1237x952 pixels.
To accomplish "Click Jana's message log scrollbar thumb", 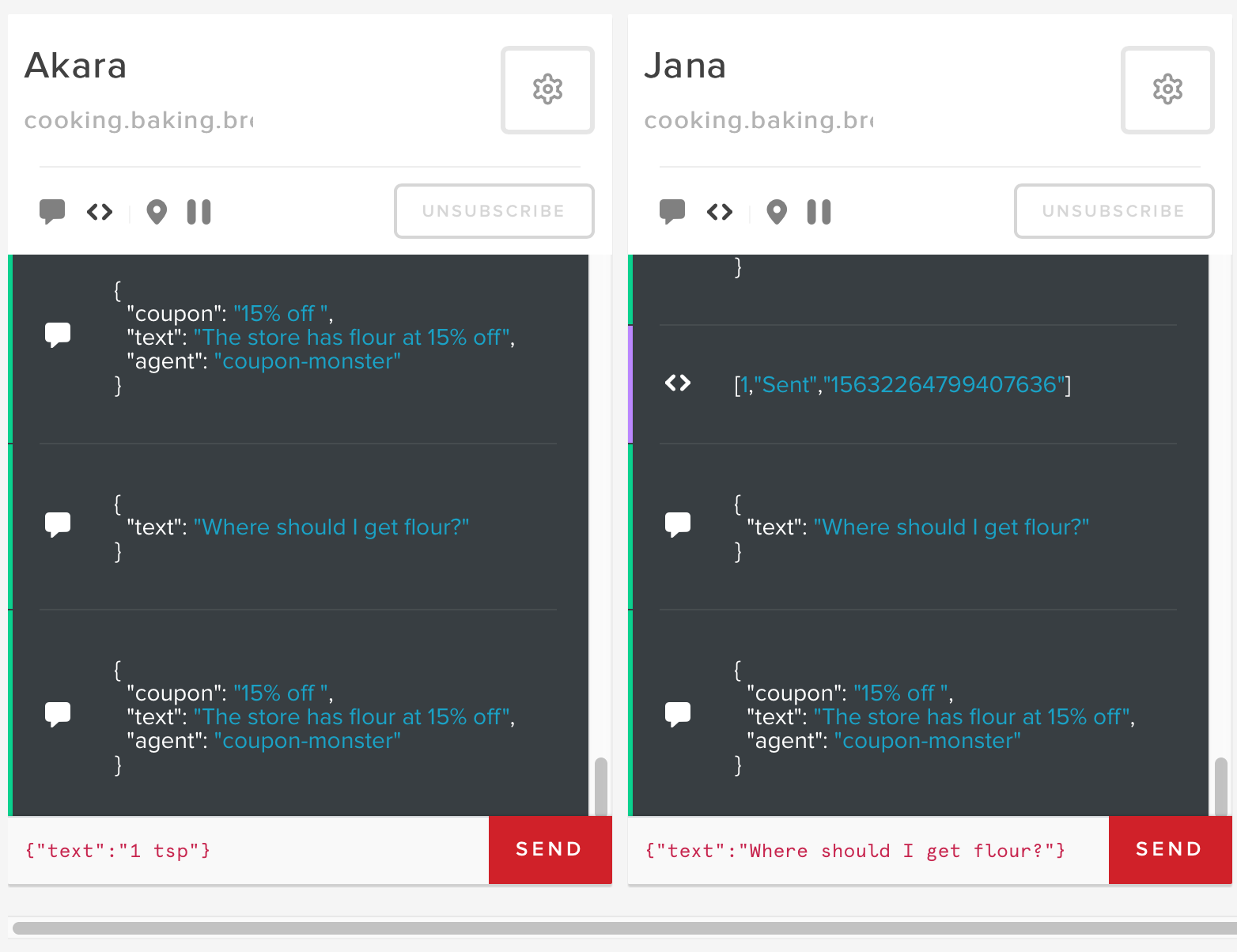I will coord(1221,786).
